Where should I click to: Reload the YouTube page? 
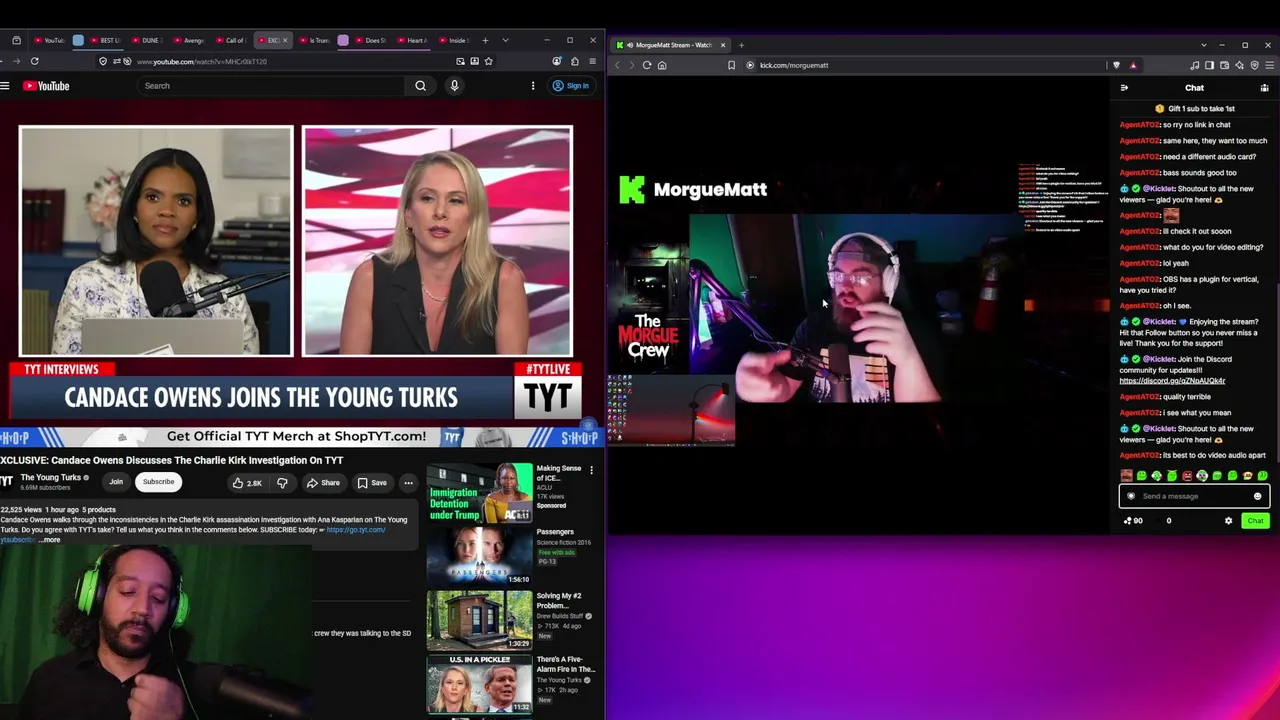coord(34,61)
